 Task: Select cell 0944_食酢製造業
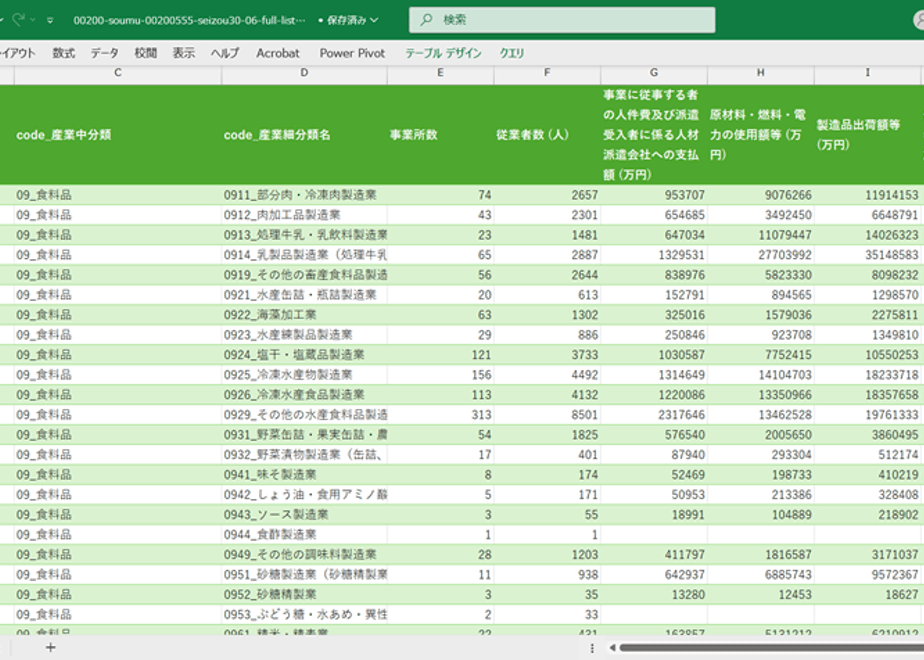[304, 534]
